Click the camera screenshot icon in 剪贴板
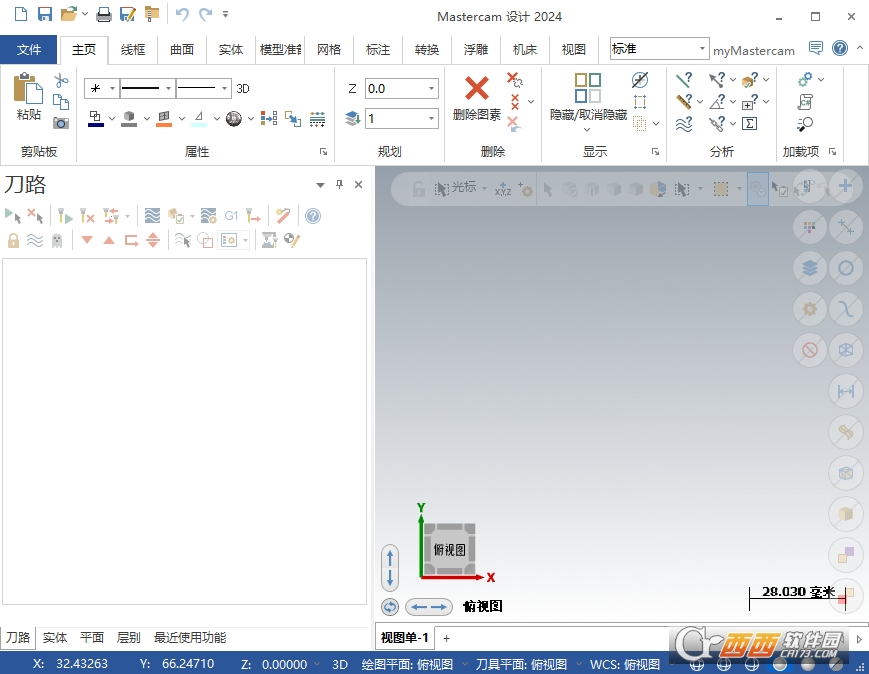Image resolution: width=869 pixels, height=674 pixels. click(61, 122)
